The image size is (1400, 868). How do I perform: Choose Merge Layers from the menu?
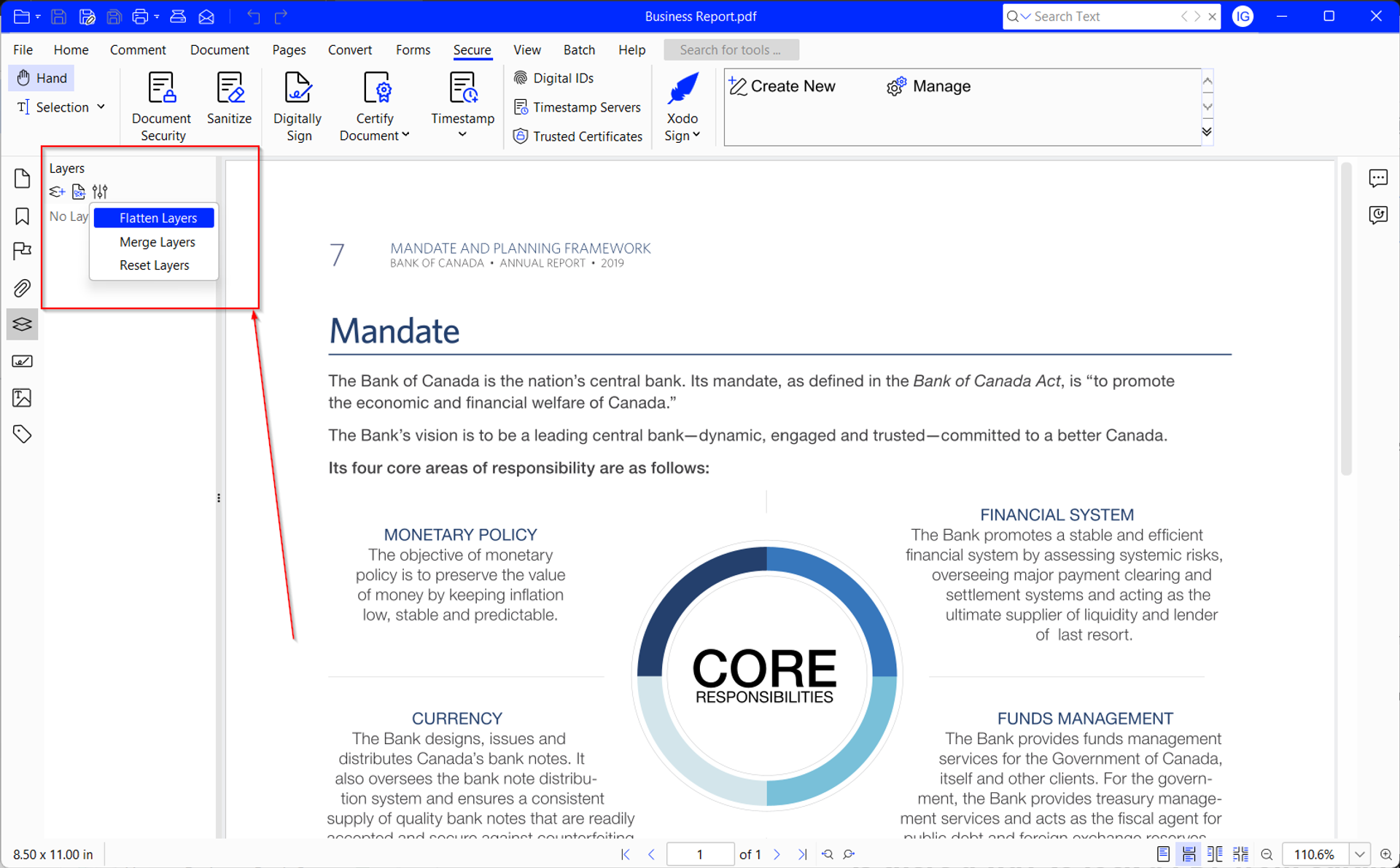[x=157, y=242]
